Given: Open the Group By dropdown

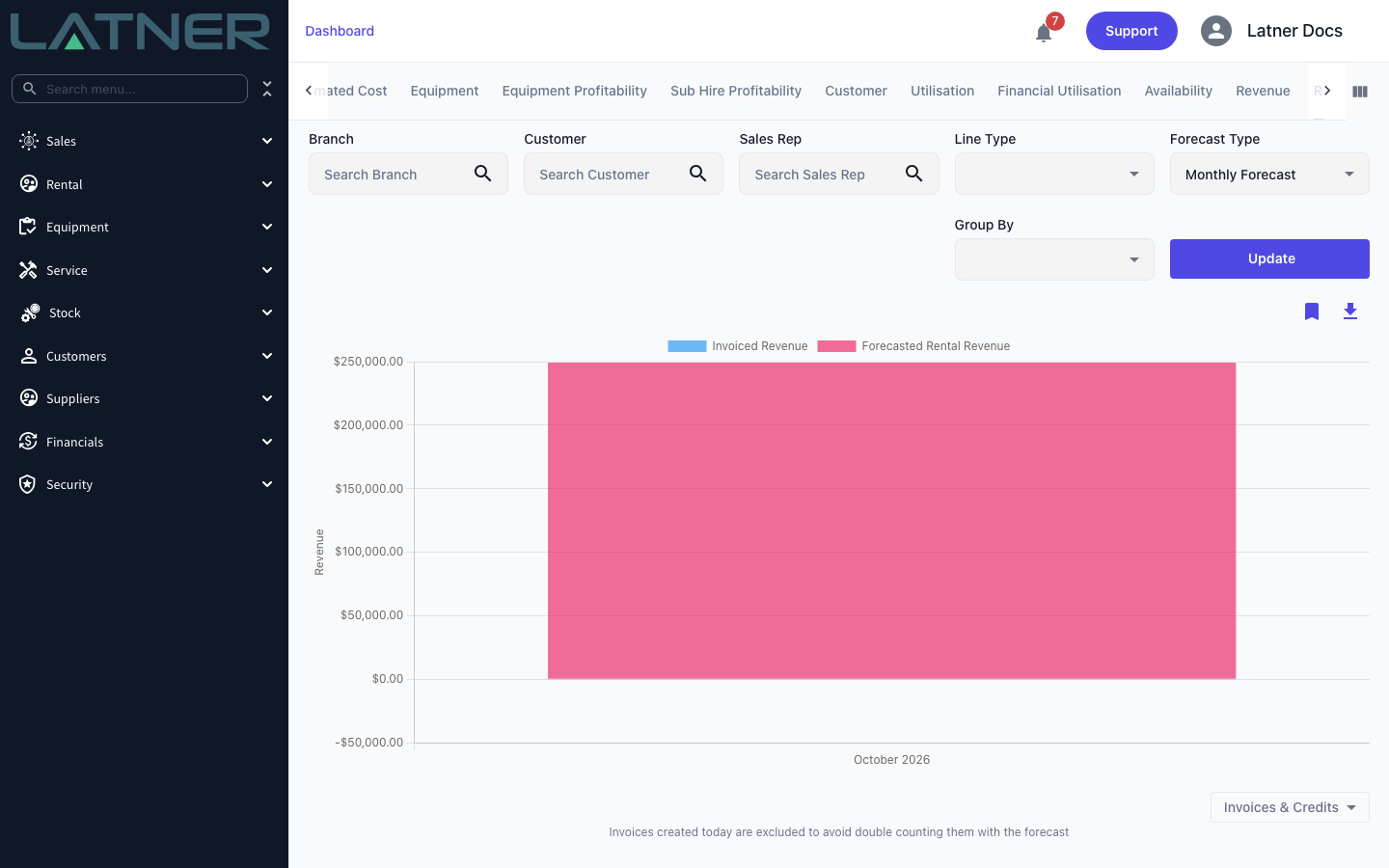Looking at the screenshot, I should pos(1054,259).
